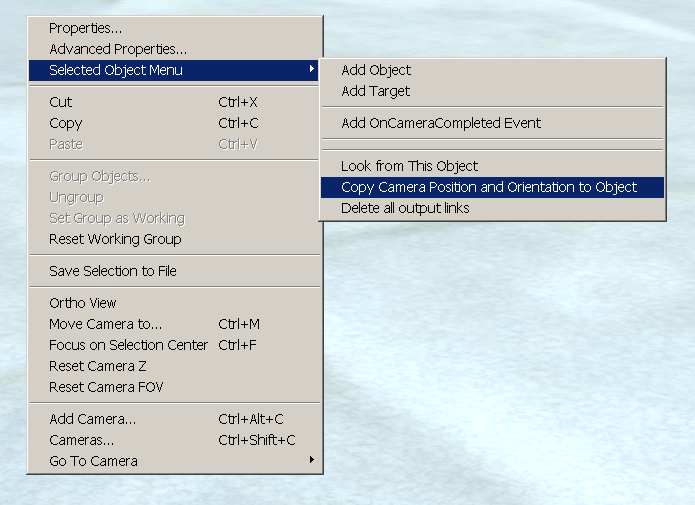Expand the Go To Camera submenu arrow
The width and height of the screenshot is (695, 505).
(x=312, y=460)
